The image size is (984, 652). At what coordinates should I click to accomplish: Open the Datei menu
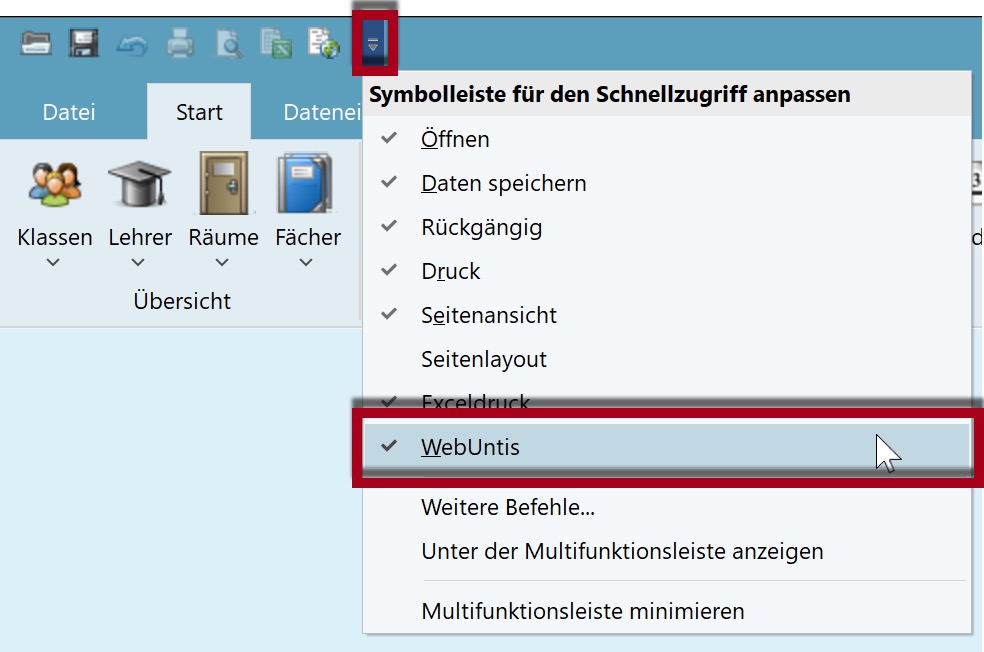point(68,112)
